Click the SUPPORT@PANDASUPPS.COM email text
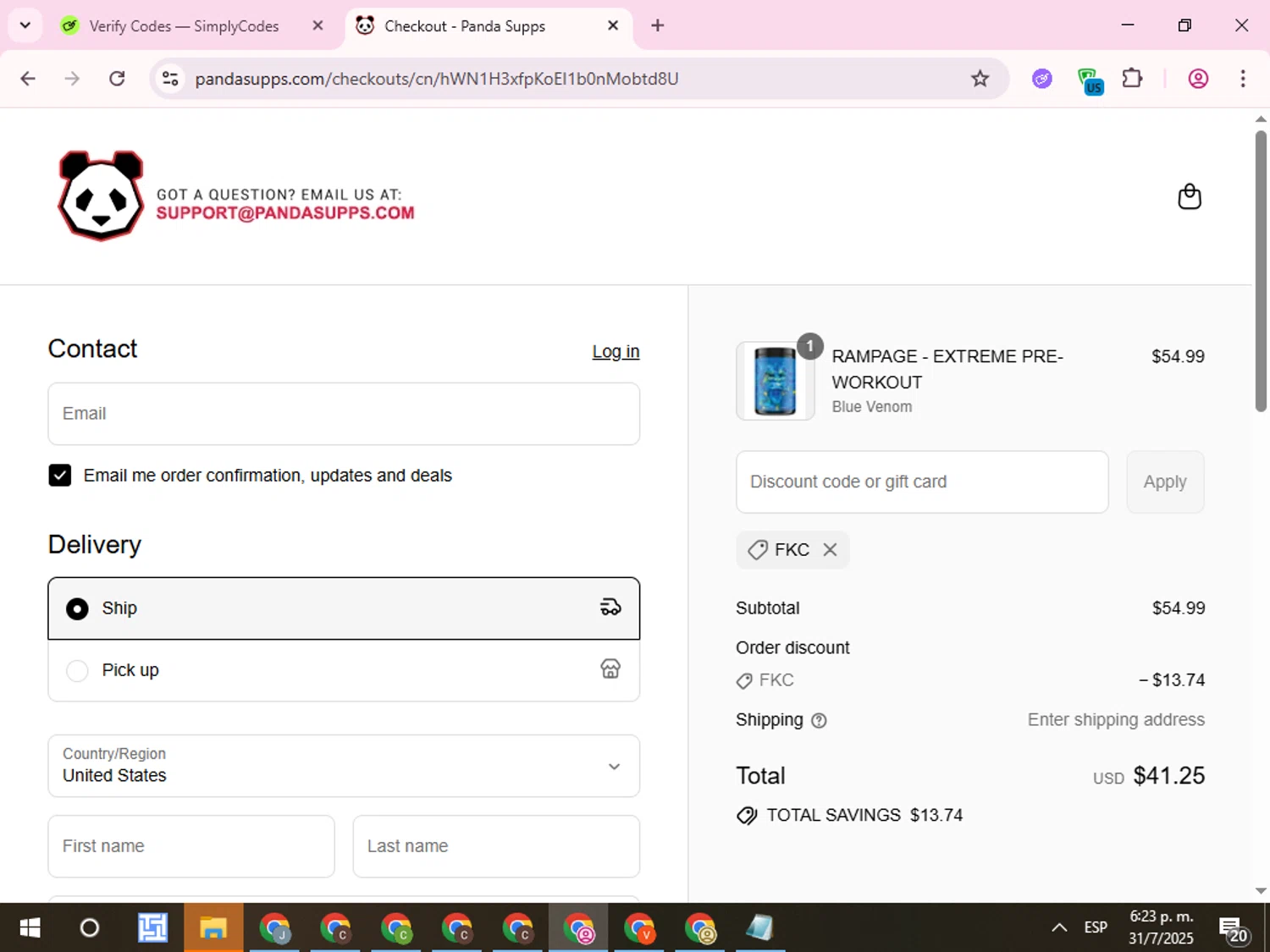The height and width of the screenshot is (952, 1270). coord(285,213)
